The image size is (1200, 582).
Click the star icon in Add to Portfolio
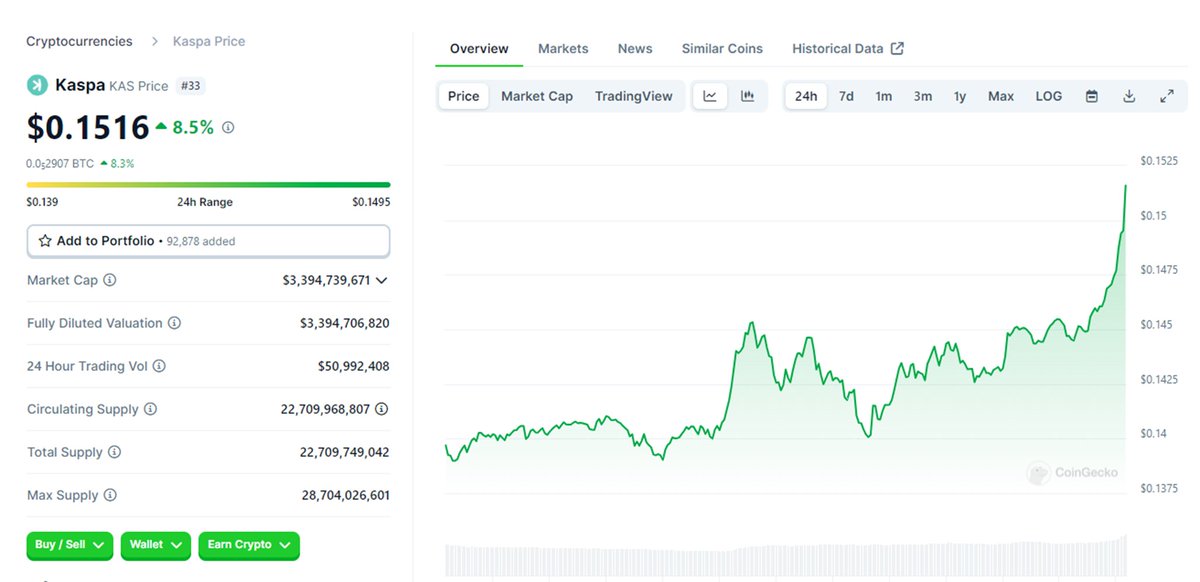(x=45, y=241)
